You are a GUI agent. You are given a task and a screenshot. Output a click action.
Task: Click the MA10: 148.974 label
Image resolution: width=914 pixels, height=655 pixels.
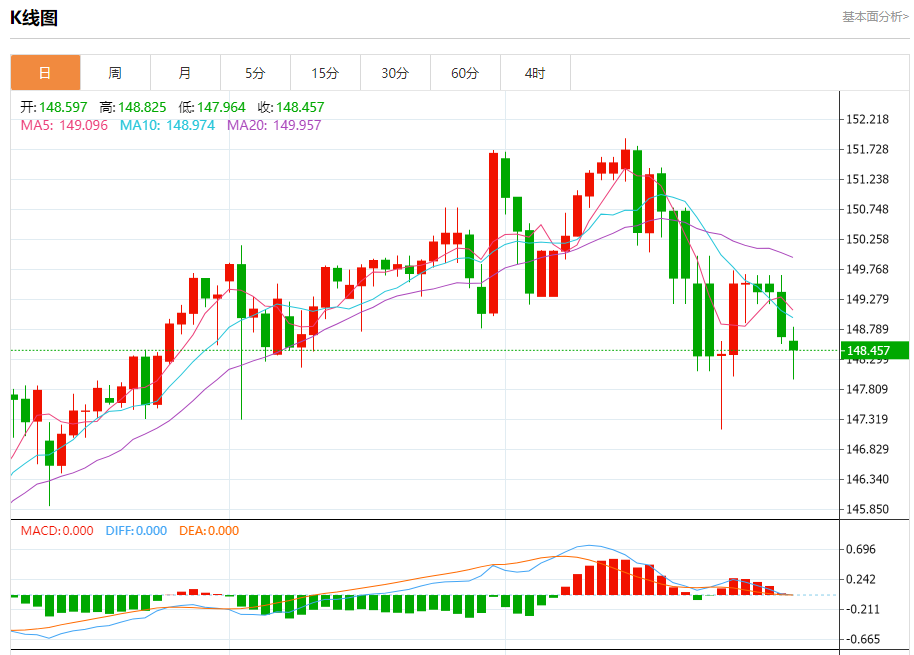click(167, 125)
